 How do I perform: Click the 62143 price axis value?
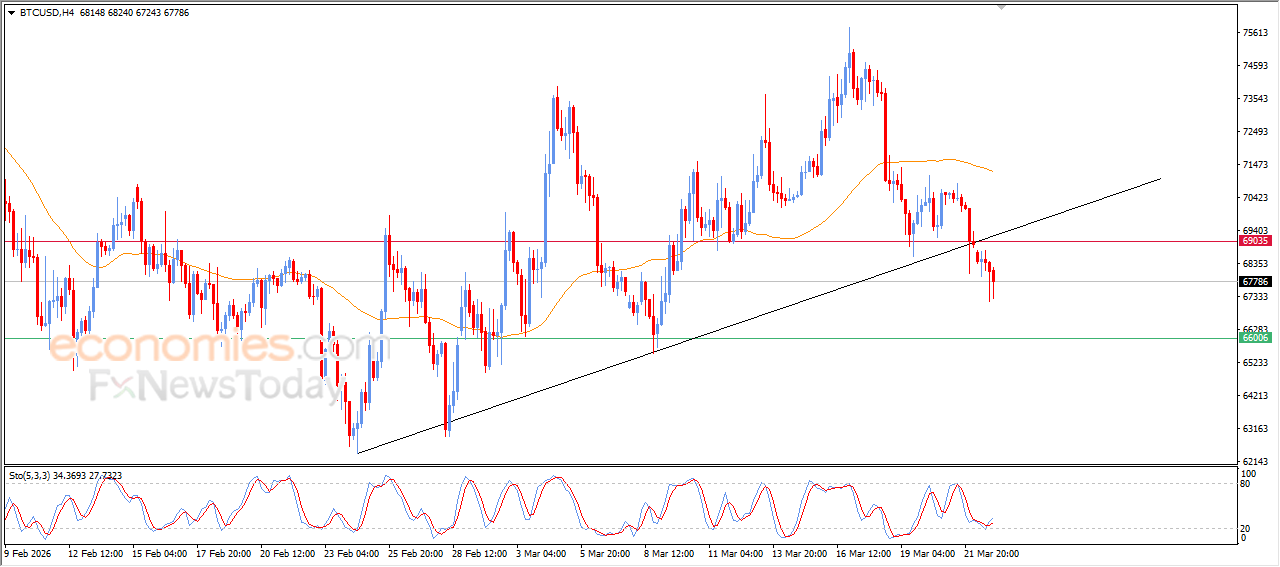(1255, 462)
